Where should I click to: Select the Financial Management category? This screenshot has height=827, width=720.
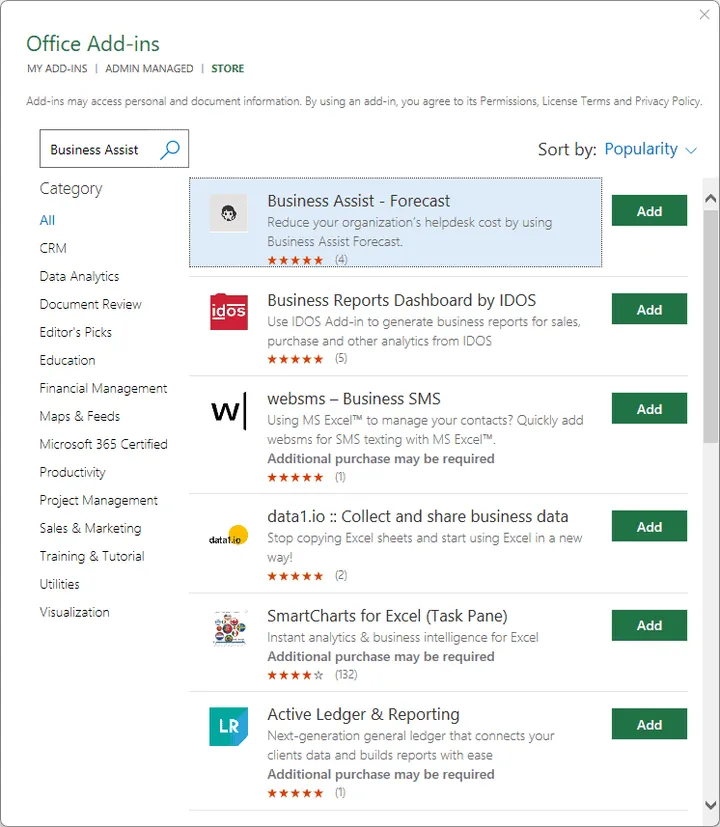(103, 388)
